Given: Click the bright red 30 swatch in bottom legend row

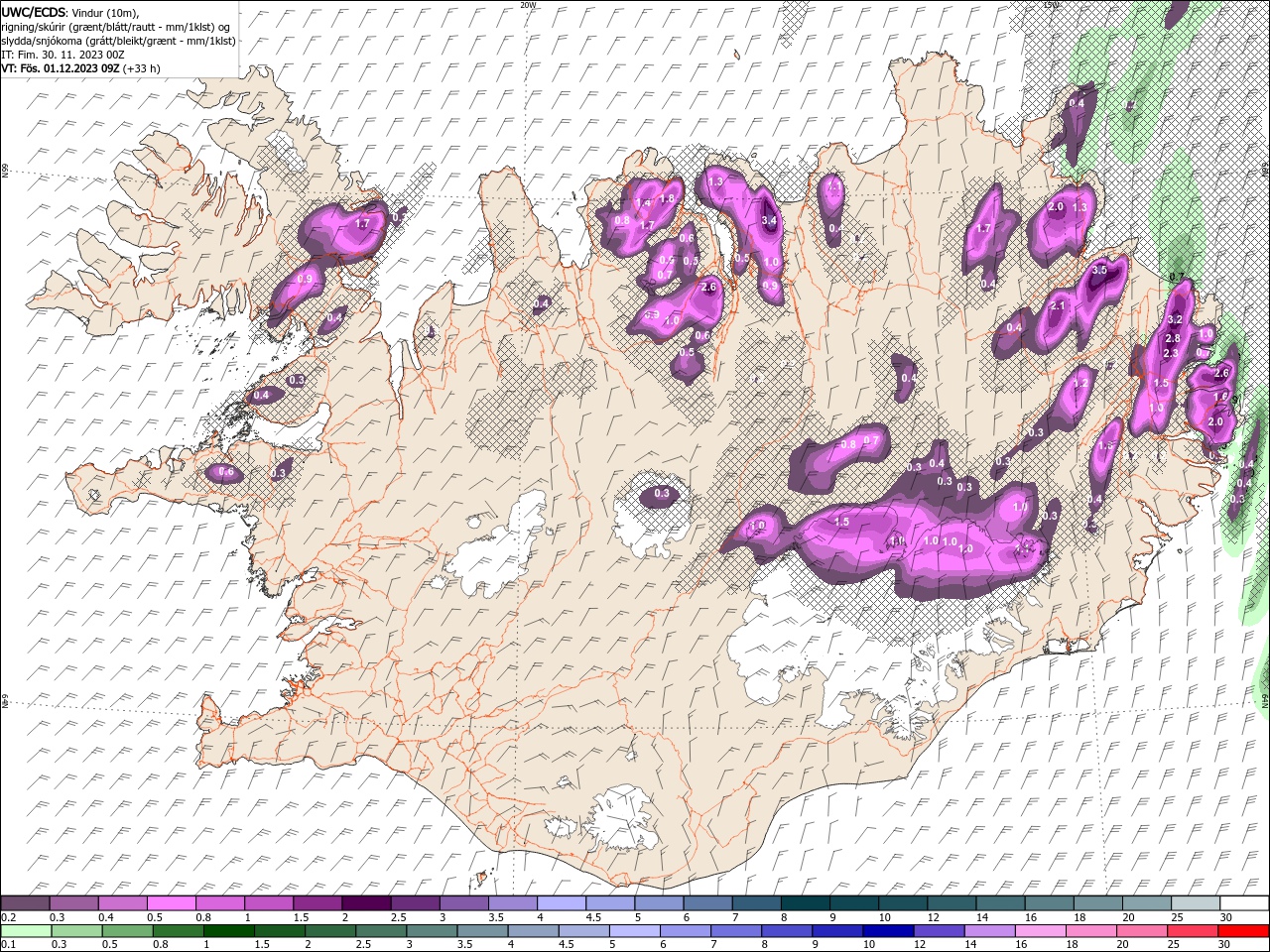Looking at the screenshot, I should (x=1244, y=931).
